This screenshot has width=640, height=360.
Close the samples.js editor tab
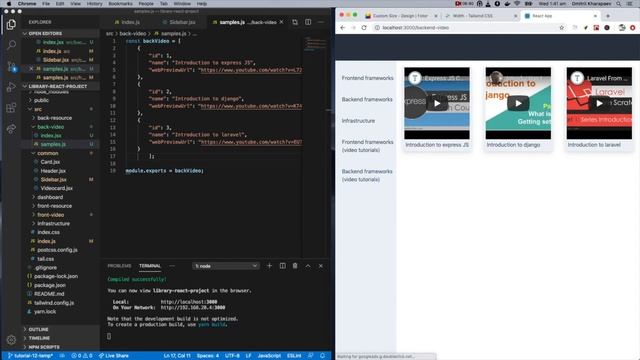point(282,22)
